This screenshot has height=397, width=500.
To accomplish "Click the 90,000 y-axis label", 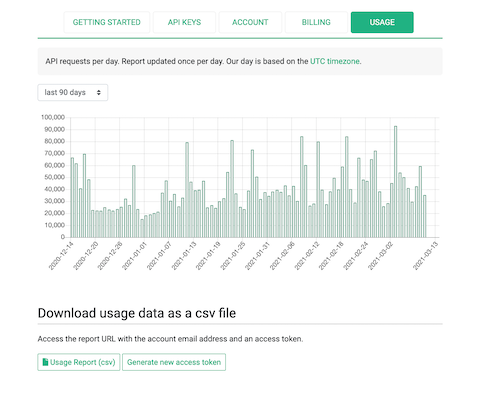I will [54, 129].
